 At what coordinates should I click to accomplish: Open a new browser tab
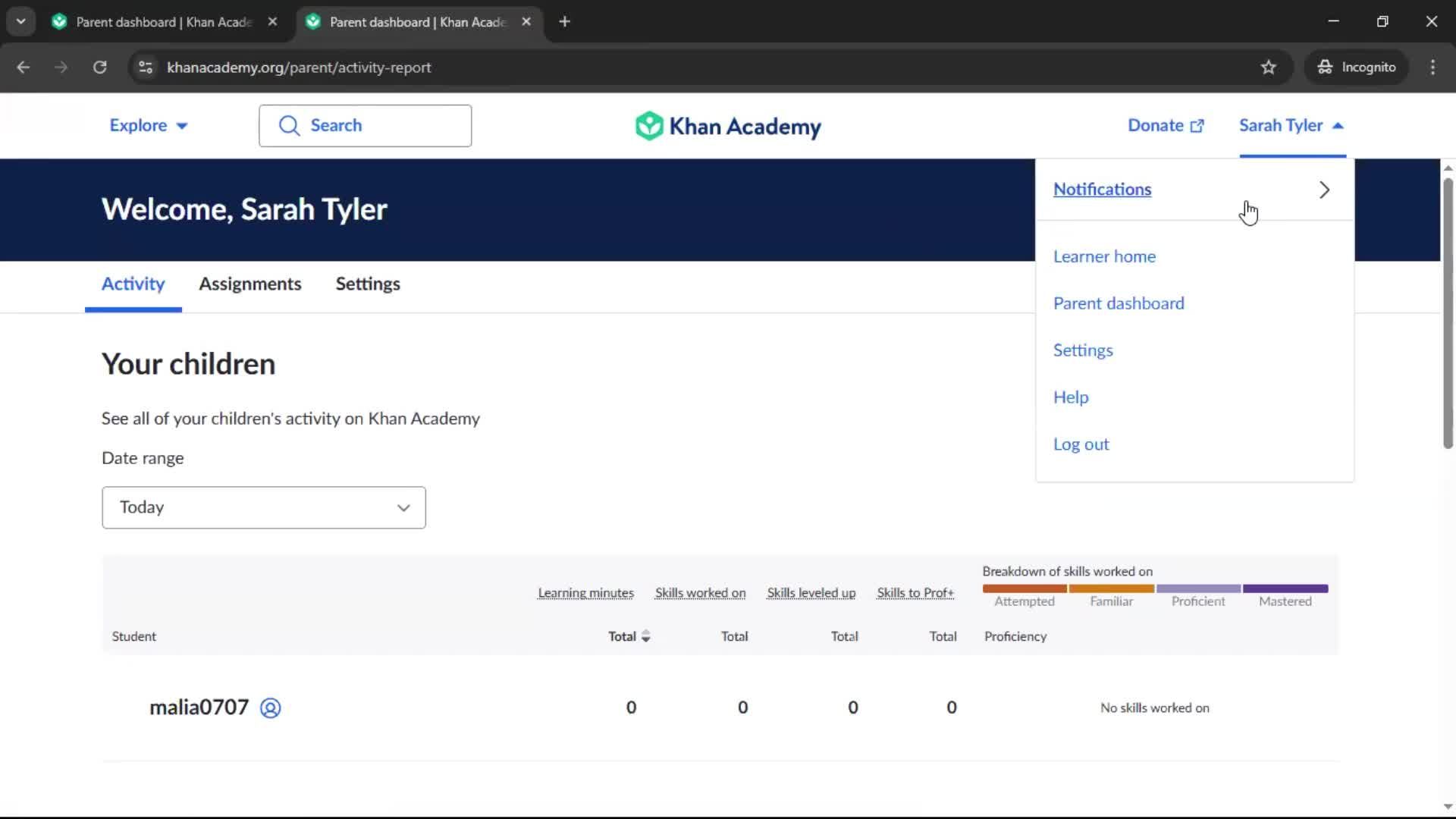(564, 22)
